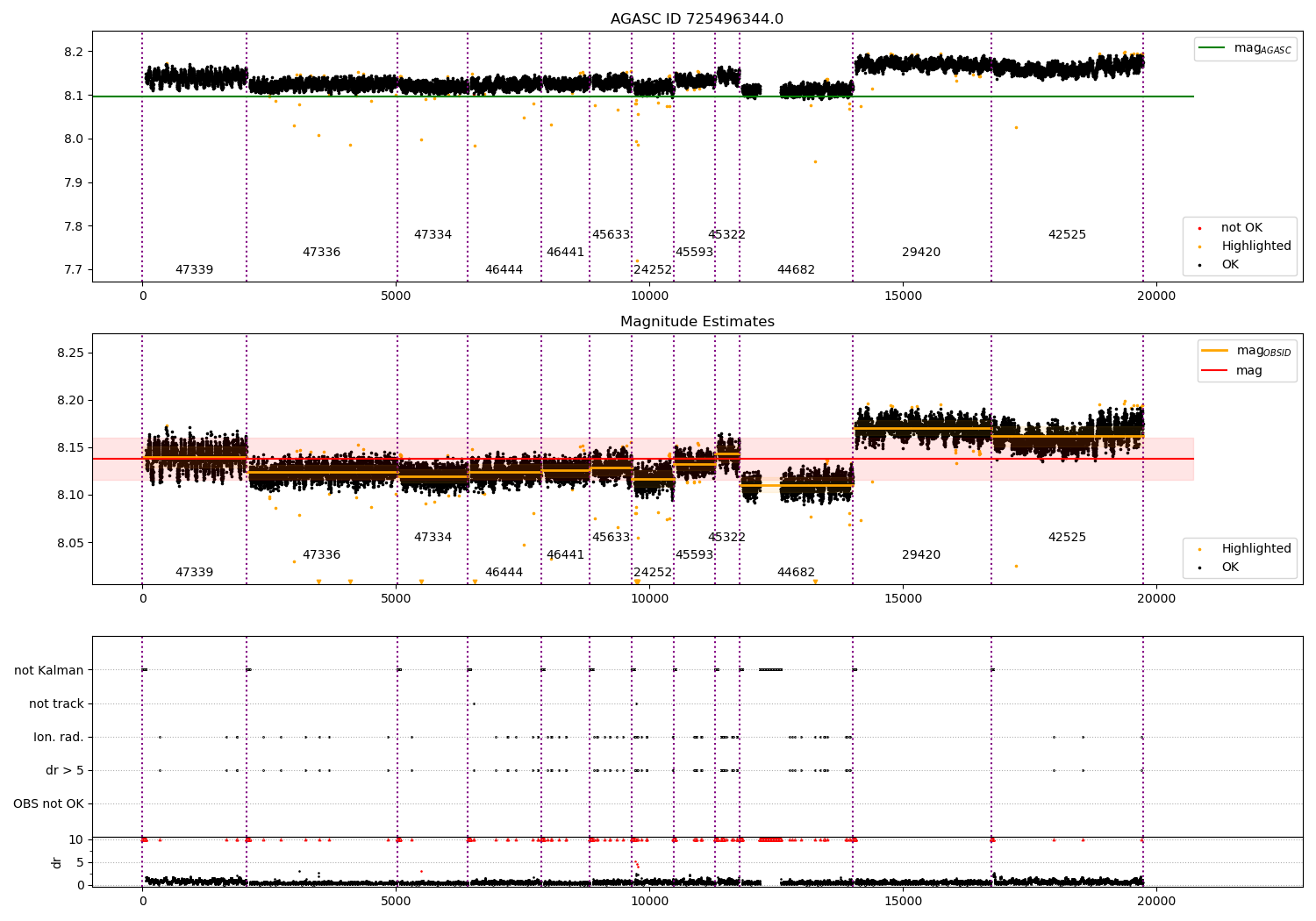
Task: Click the rotated 'dr' y-axis label
Action: pyautogui.click(x=57, y=862)
